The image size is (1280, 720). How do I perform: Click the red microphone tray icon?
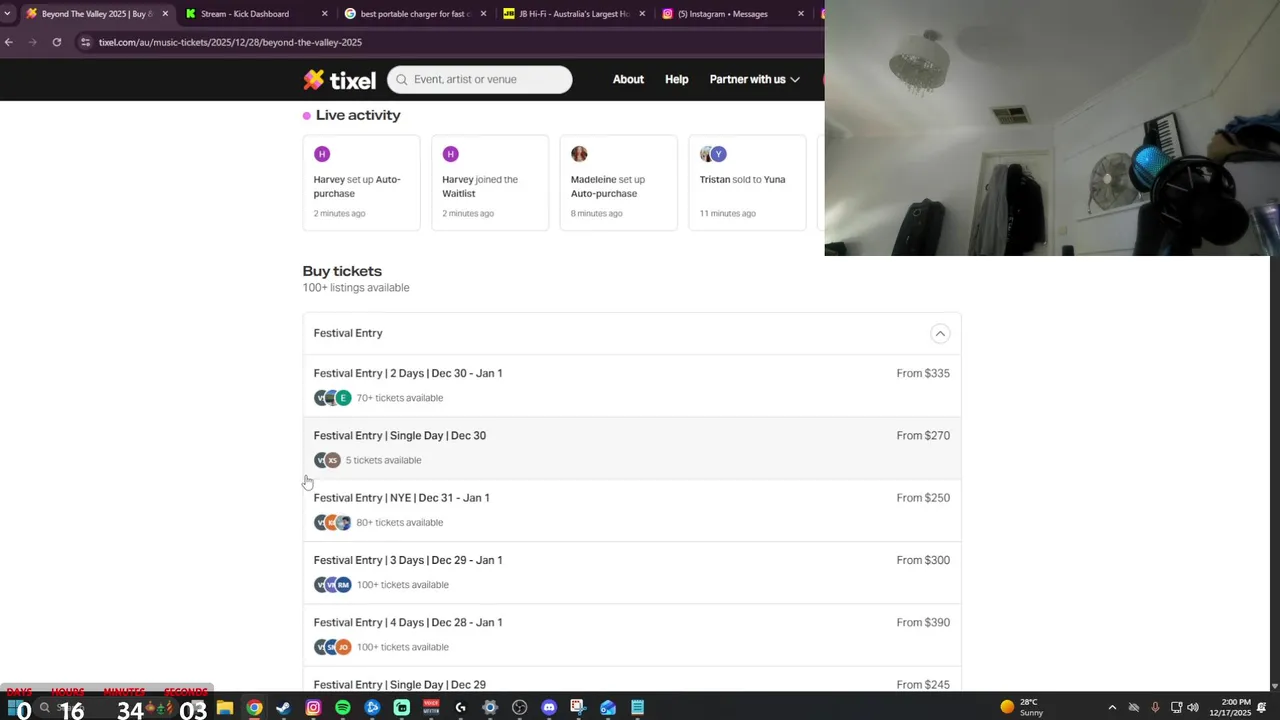pyautogui.click(x=1155, y=707)
